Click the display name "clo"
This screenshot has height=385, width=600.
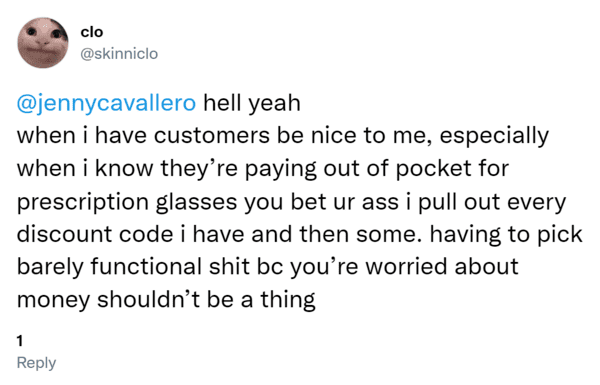(92, 32)
